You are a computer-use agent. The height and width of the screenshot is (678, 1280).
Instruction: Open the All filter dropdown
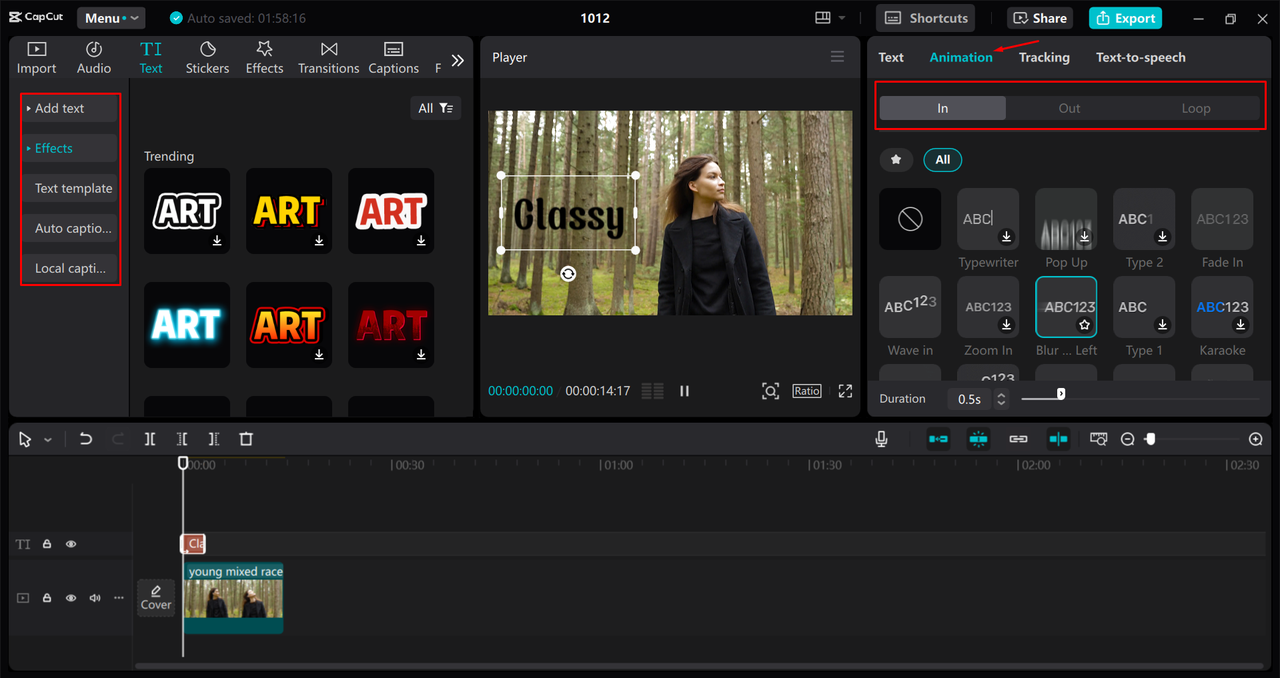[436, 108]
